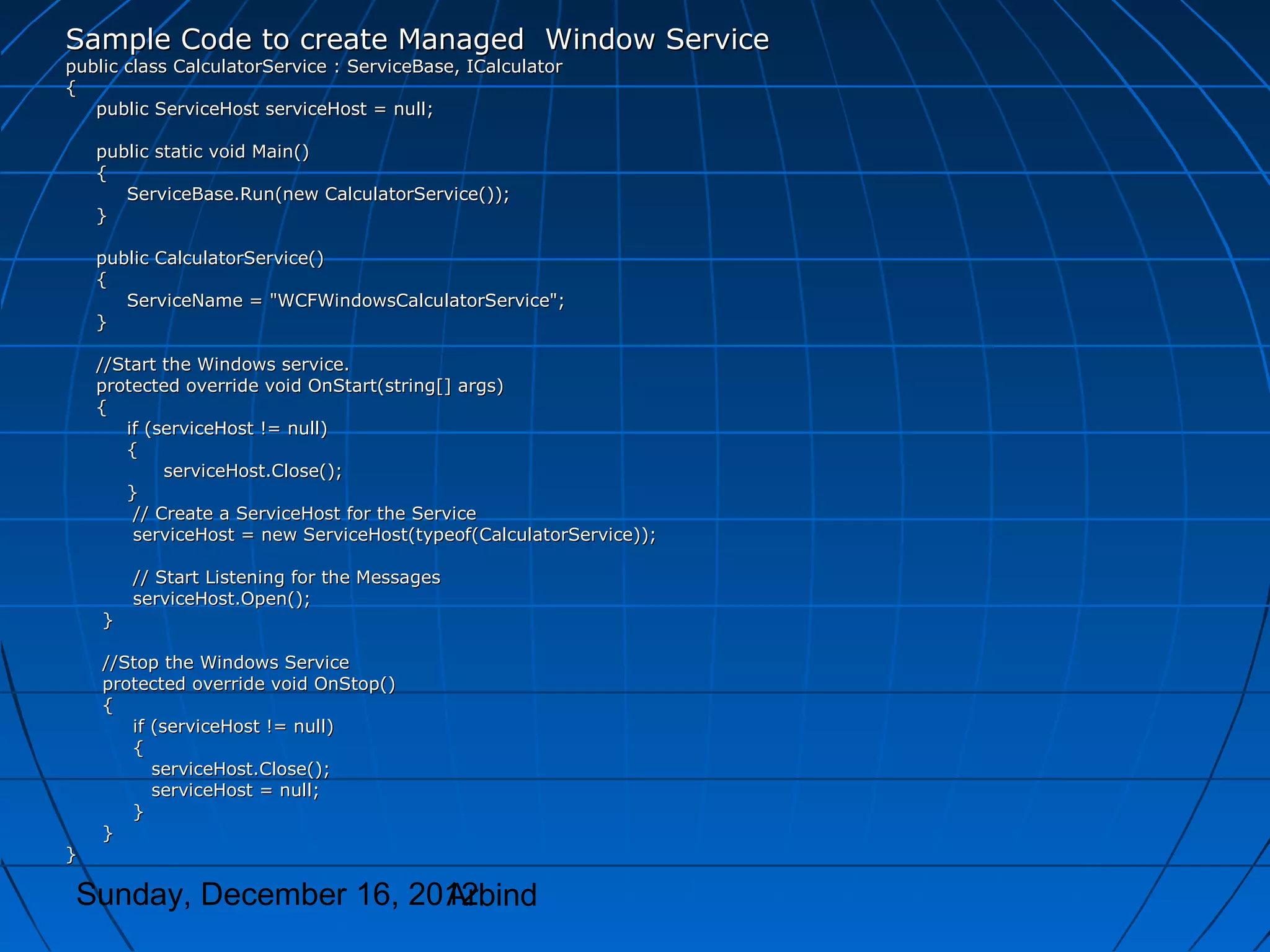The width and height of the screenshot is (1270, 952).
Task: Click the 'serviceHost.Open();' line
Action: (221, 599)
